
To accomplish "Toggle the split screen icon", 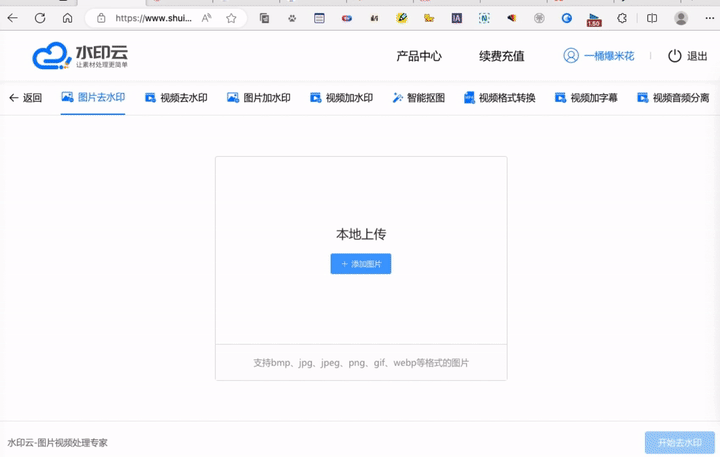I will (652, 18).
